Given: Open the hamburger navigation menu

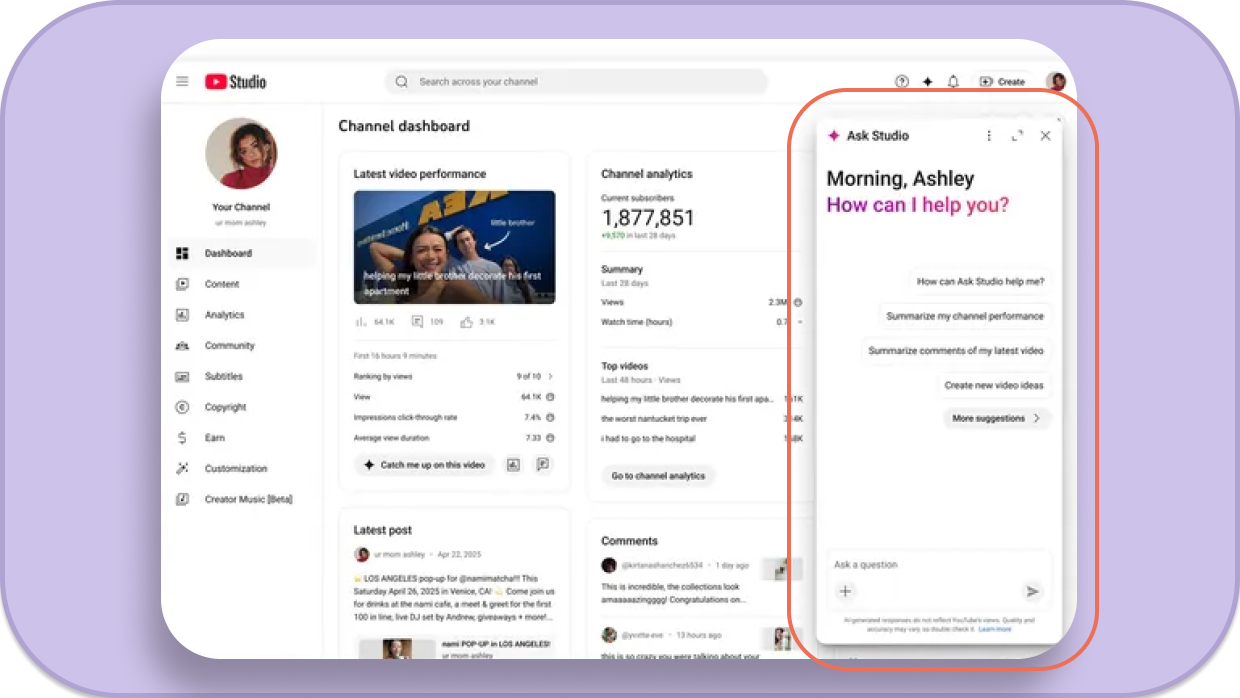Looking at the screenshot, I should [x=182, y=82].
